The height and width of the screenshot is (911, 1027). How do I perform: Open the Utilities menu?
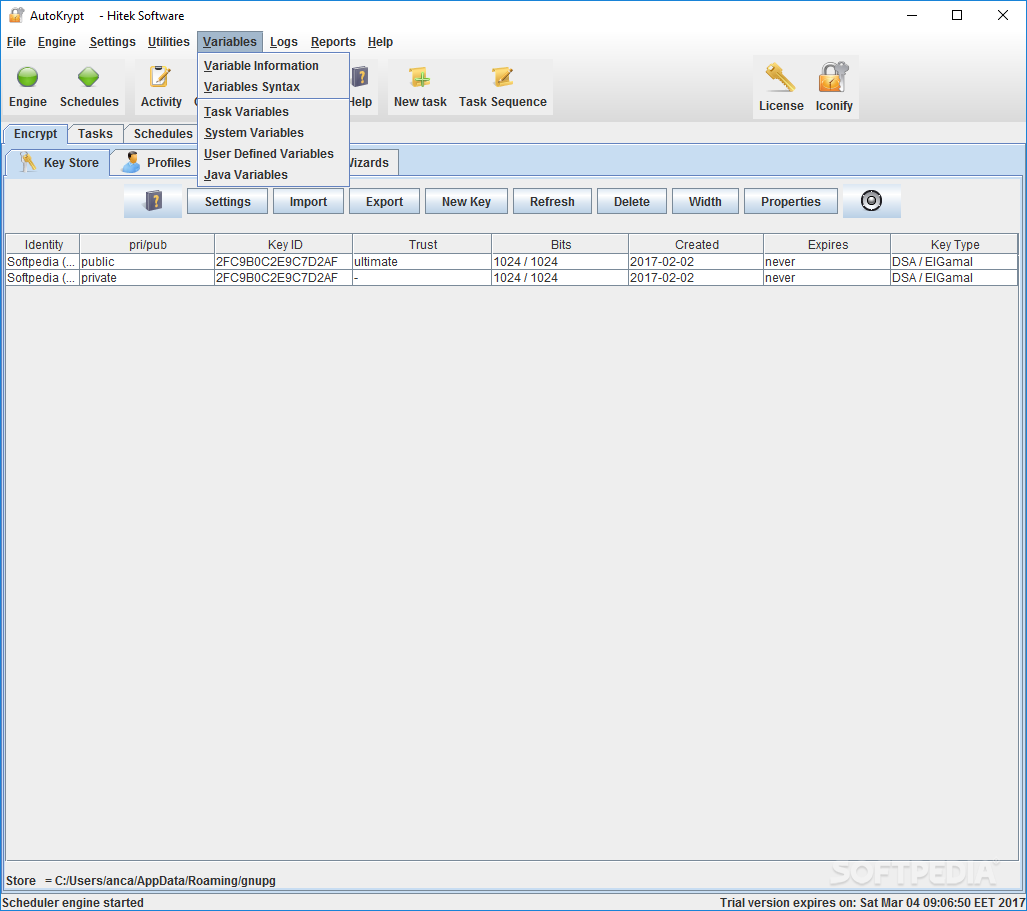[168, 42]
